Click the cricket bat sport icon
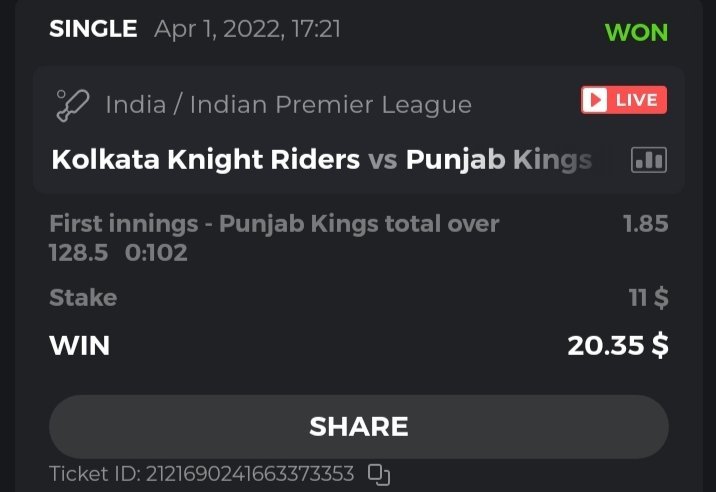Viewport: 716px width, 492px height. coord(73,103)
